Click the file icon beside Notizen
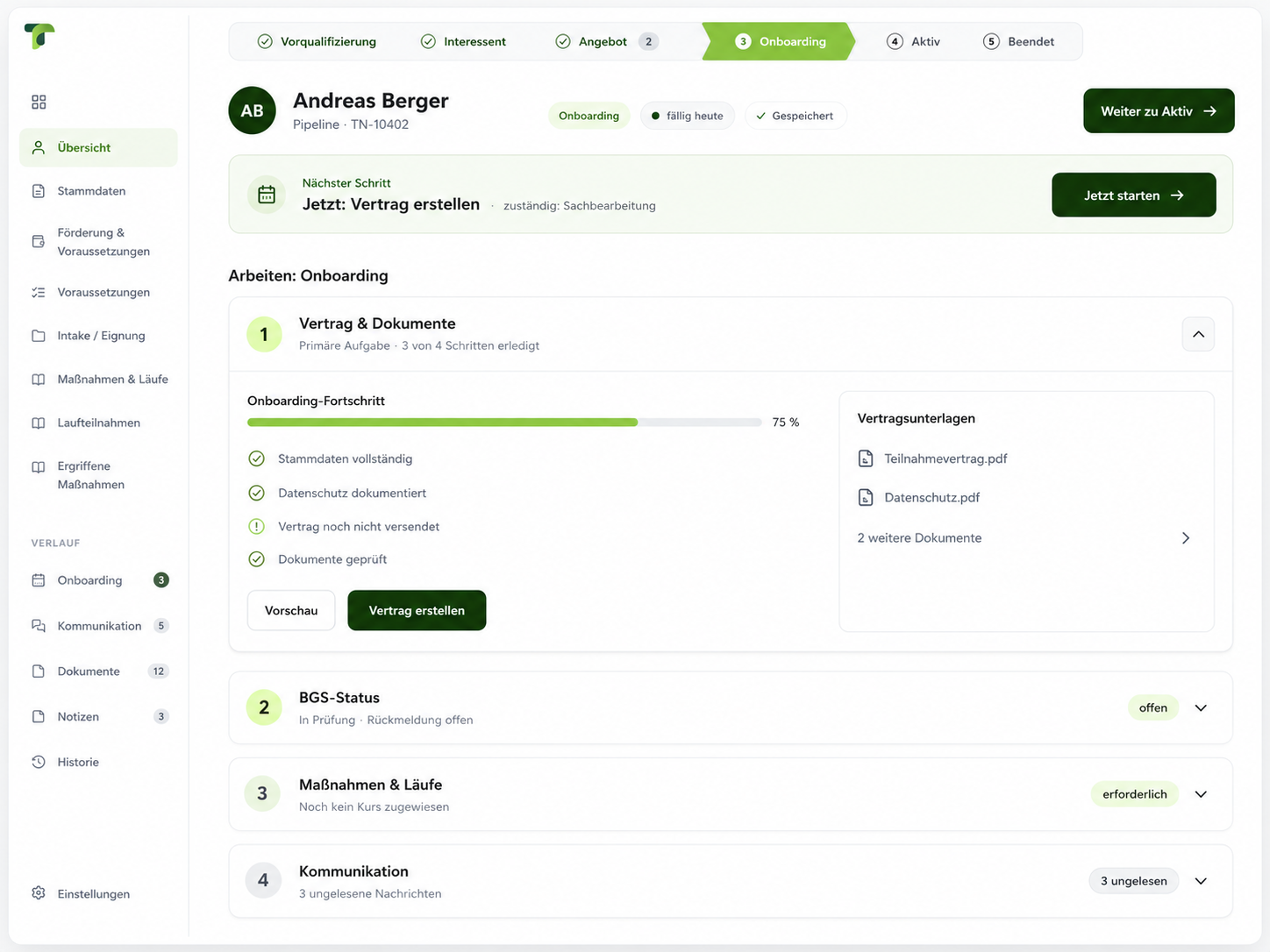The image size is (1270, 952). tap(39, 717)
